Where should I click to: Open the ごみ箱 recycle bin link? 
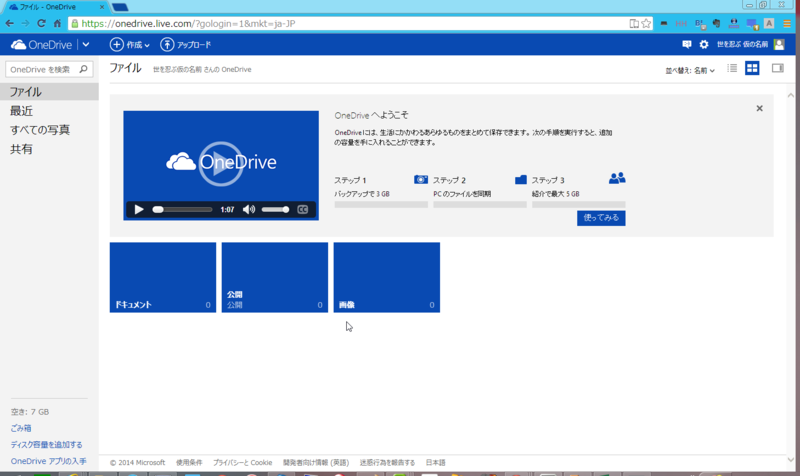click(21, 428)
